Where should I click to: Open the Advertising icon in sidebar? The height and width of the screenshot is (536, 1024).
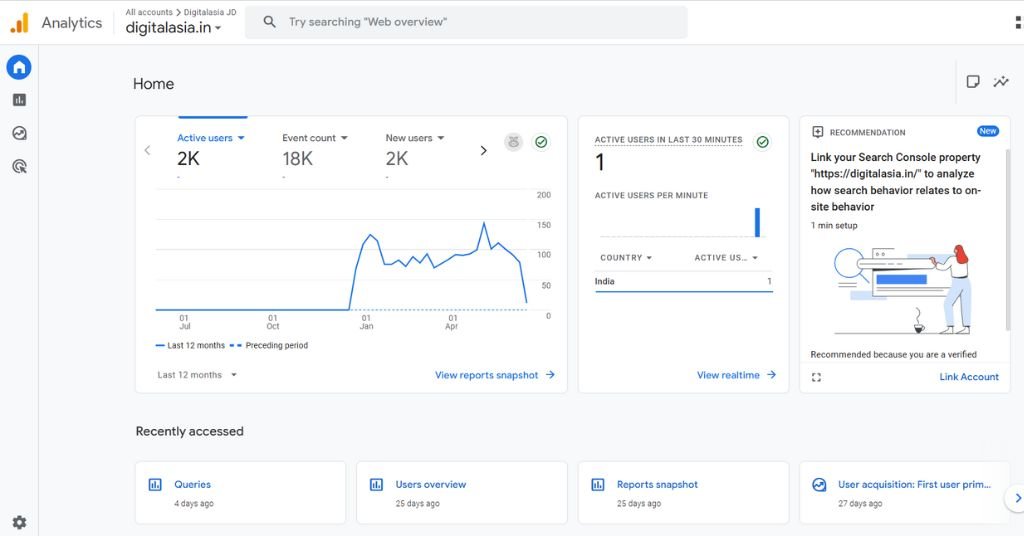tap(19, 166)
